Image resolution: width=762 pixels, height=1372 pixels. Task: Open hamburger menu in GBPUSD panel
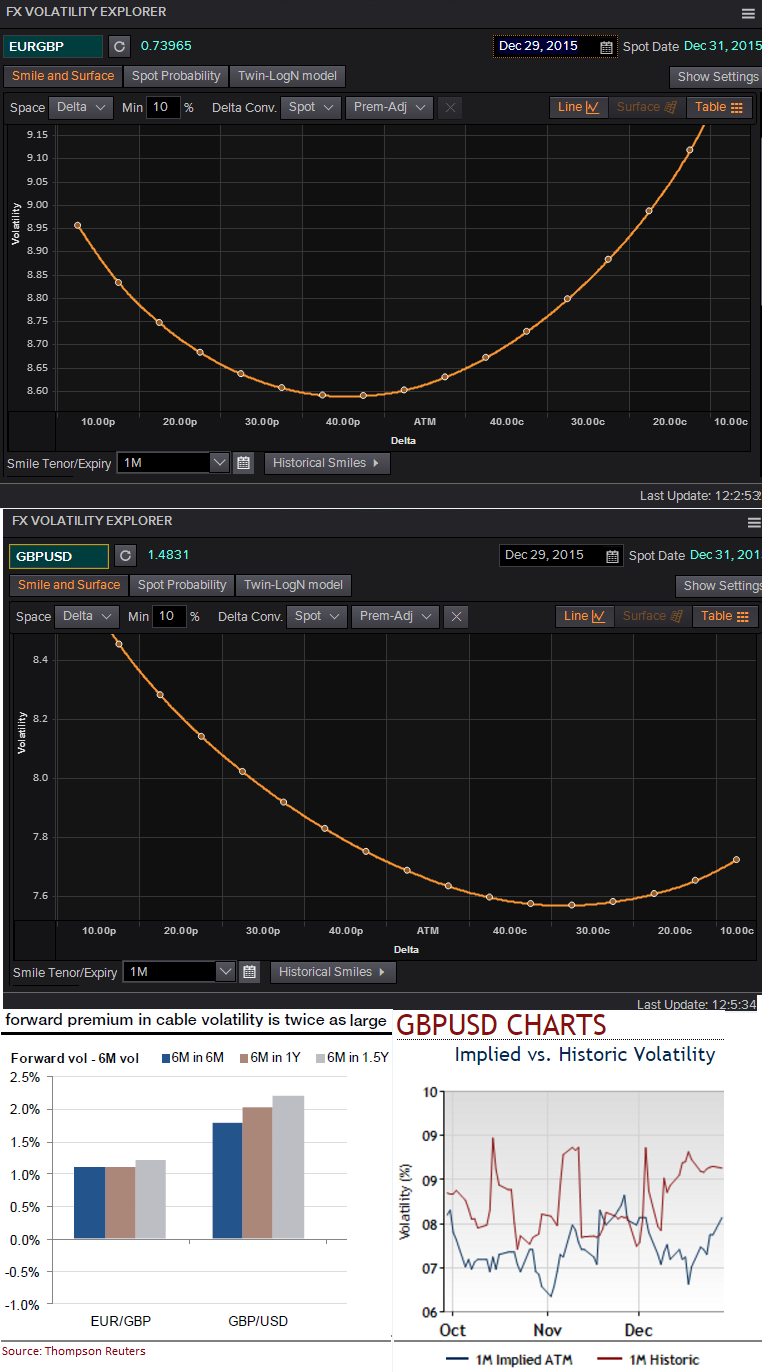[754, 522]
